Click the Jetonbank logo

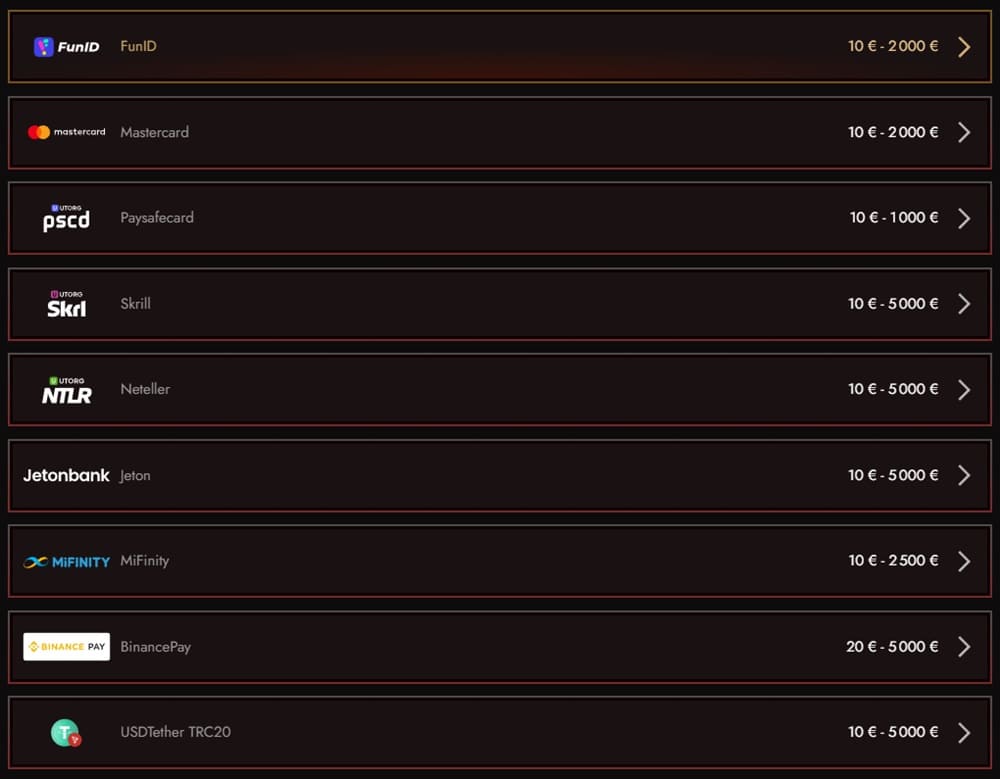[66, 475]
